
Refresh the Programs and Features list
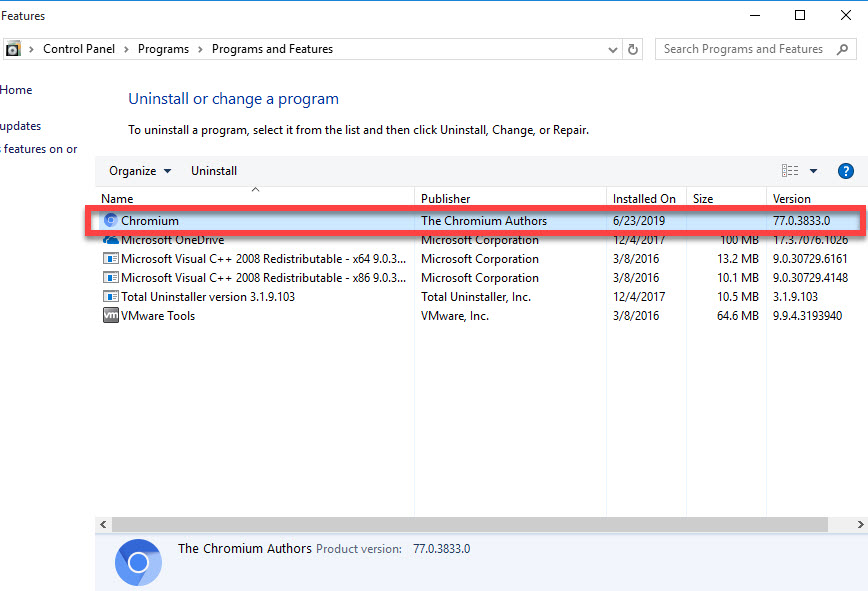click(633, 49)
